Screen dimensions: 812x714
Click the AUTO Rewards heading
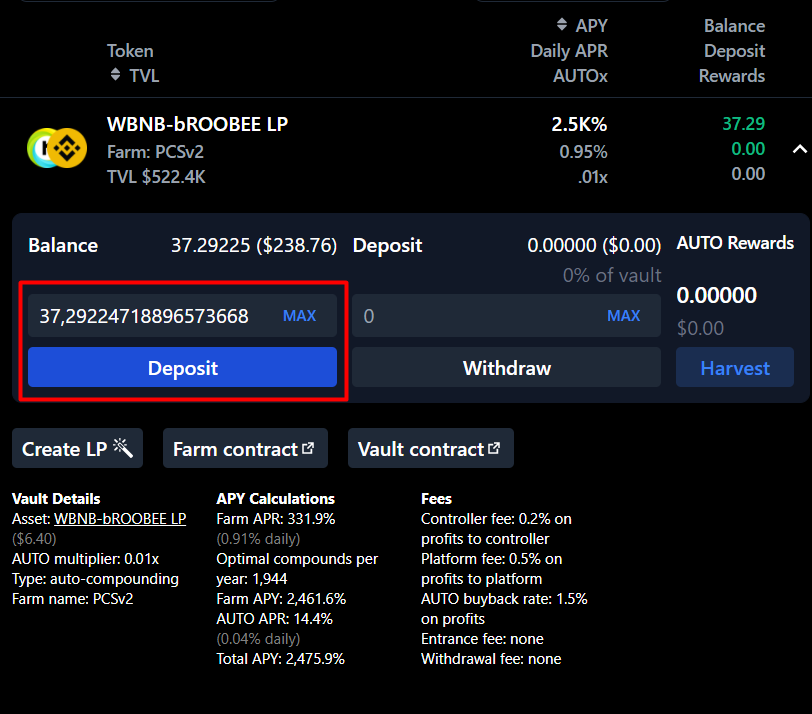pyautogui.click(x=735, y=243)
